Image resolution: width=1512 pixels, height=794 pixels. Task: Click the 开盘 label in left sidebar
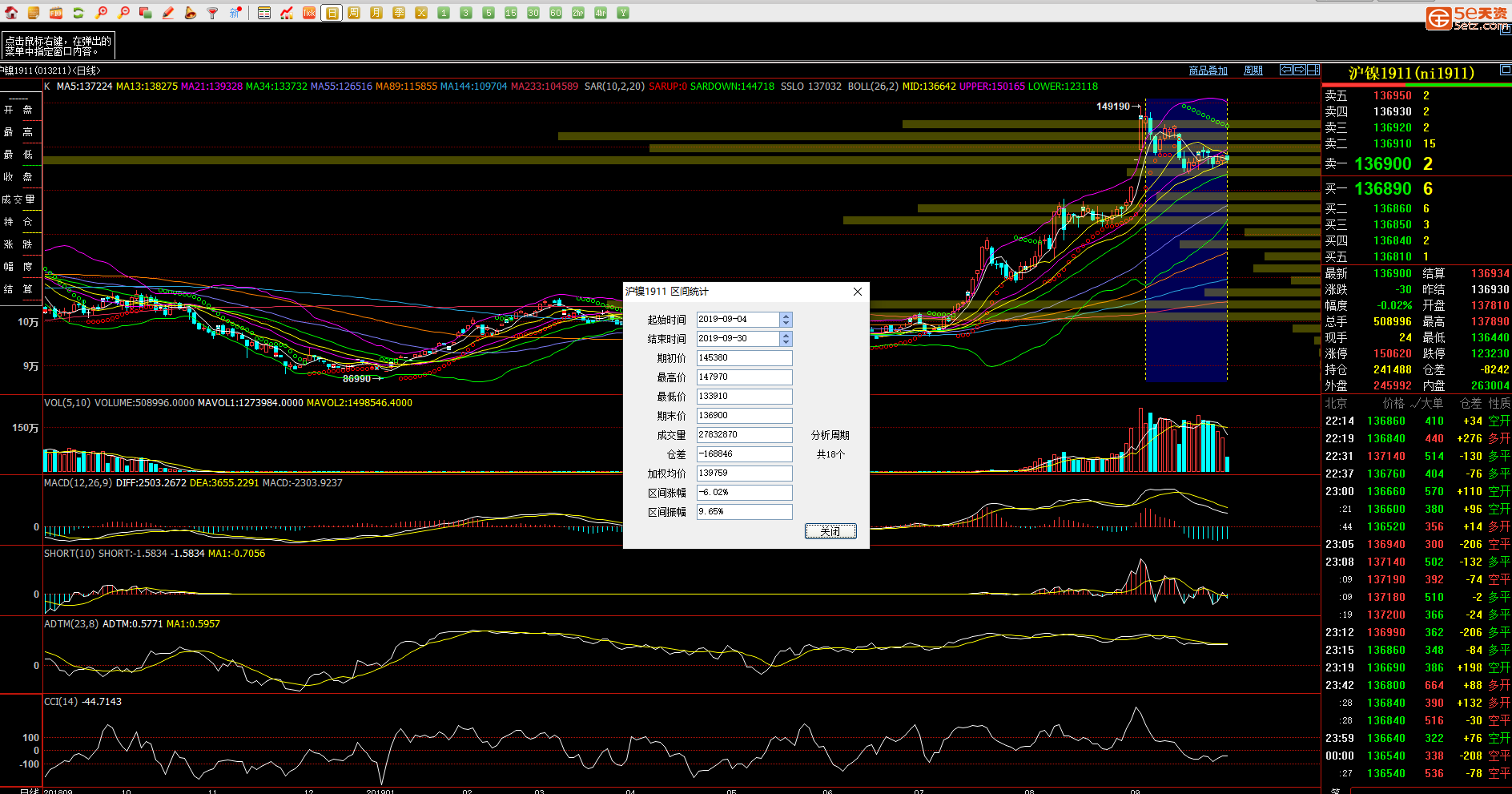18,110
